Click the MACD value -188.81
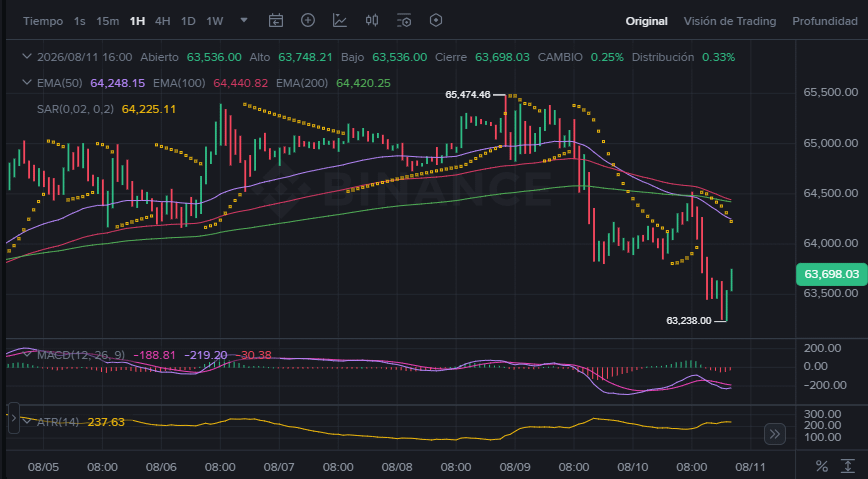This screenshot has height=479, width=868. 154,355
